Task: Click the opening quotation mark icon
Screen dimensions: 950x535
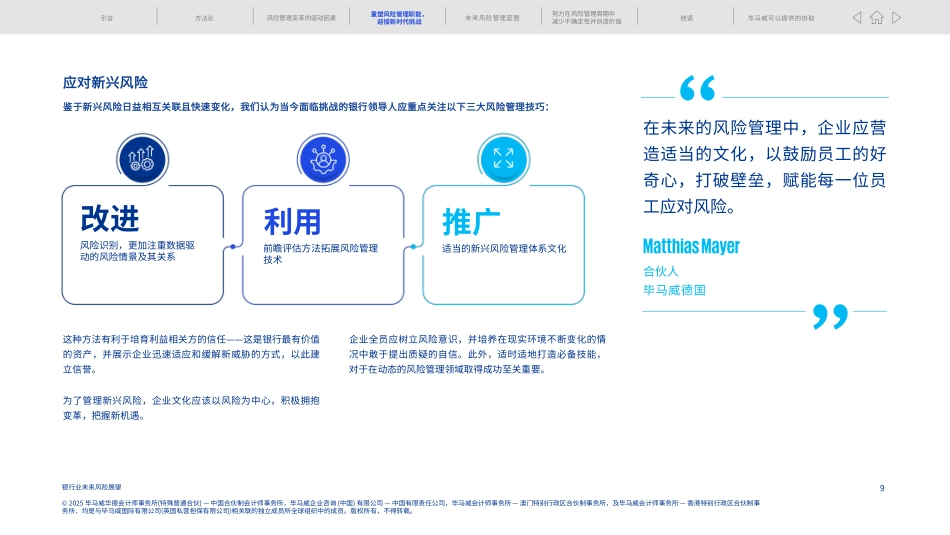Action: 697,88
